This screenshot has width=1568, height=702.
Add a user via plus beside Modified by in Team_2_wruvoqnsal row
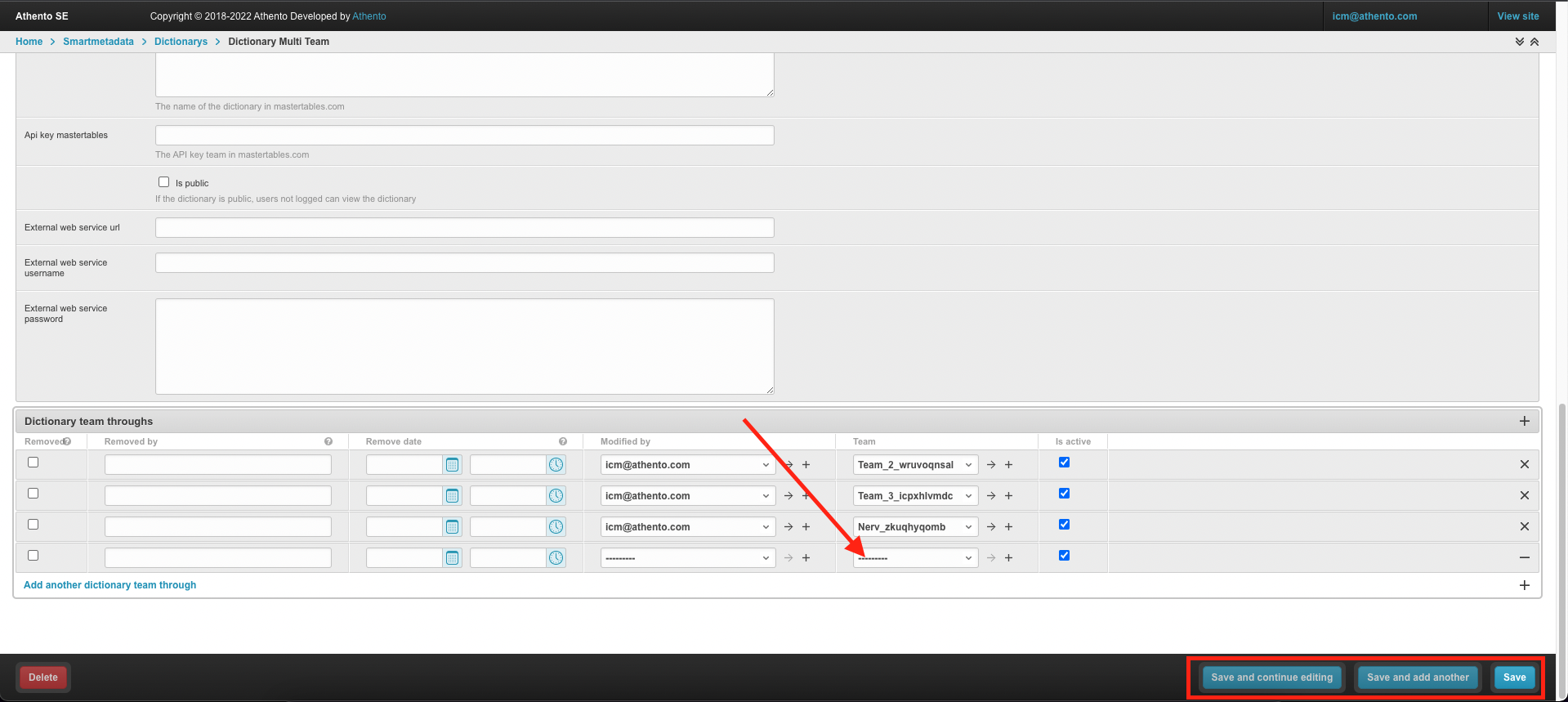(806, 465)
